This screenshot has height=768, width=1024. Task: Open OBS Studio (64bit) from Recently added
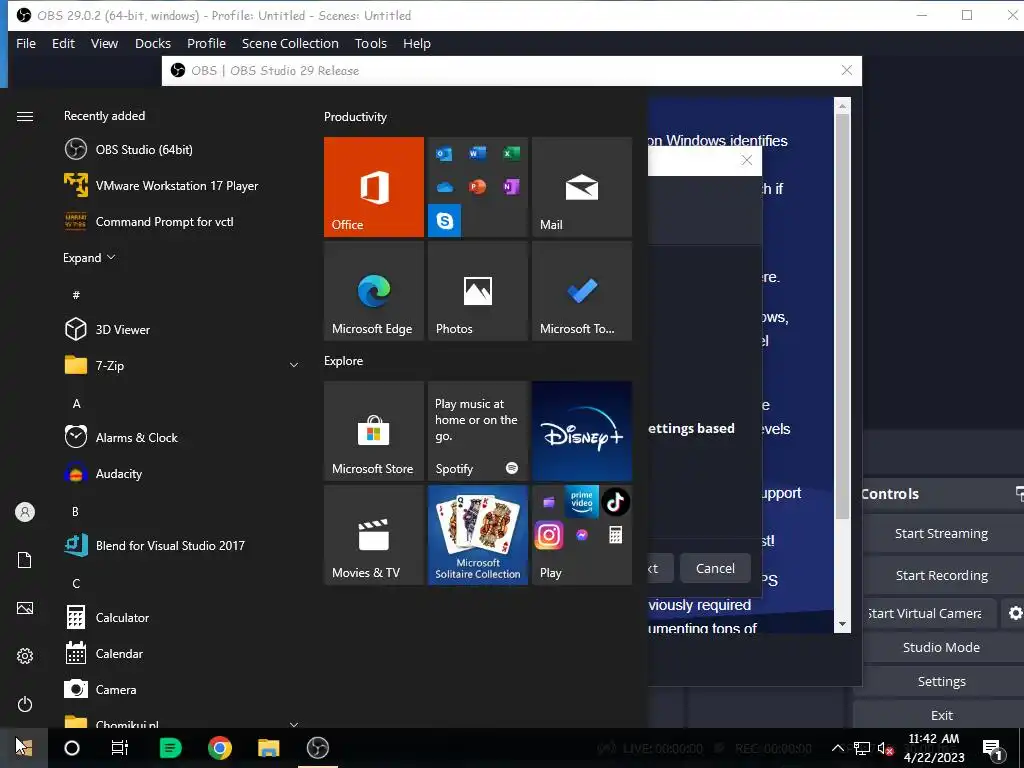180,150
